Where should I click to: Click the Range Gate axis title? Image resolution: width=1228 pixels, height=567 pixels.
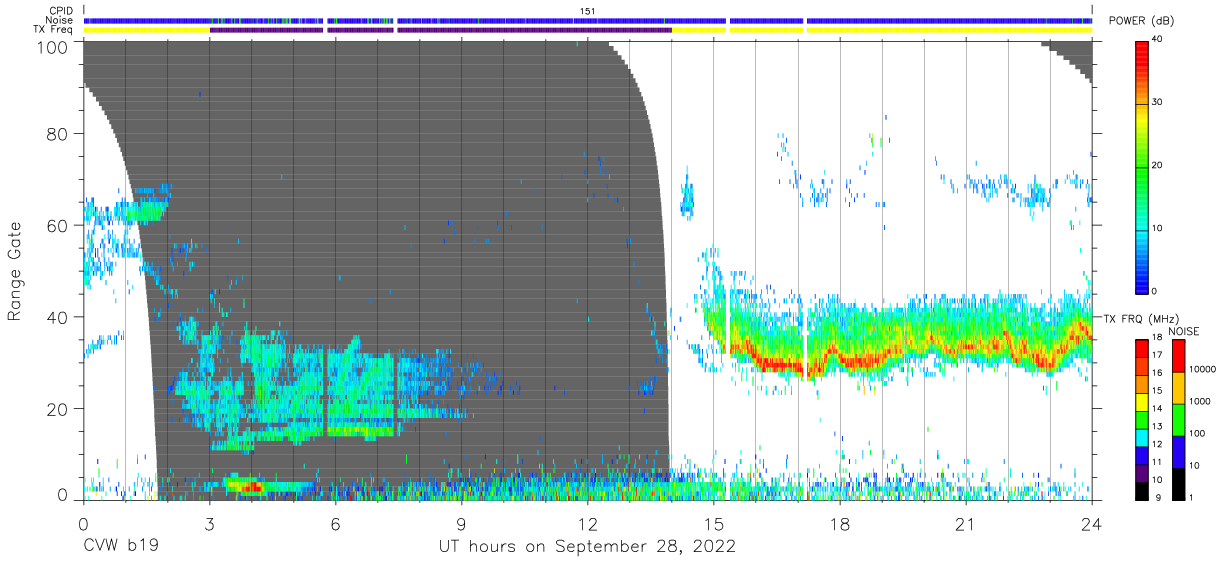(x=15, y=271)
